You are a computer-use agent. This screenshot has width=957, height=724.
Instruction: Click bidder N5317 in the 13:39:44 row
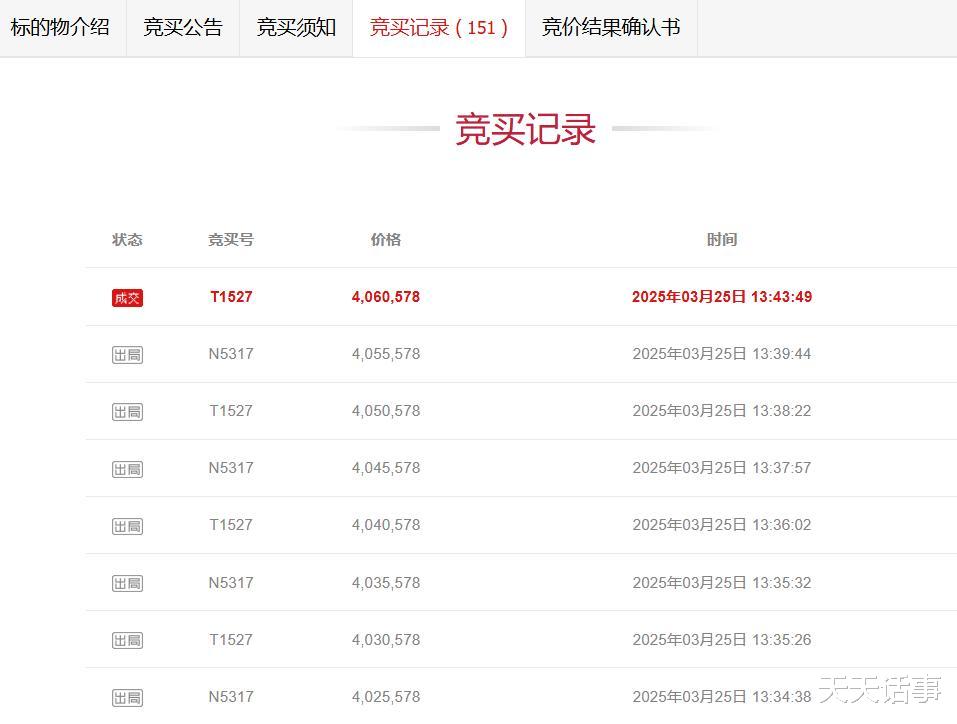click(x=231, y=354)
